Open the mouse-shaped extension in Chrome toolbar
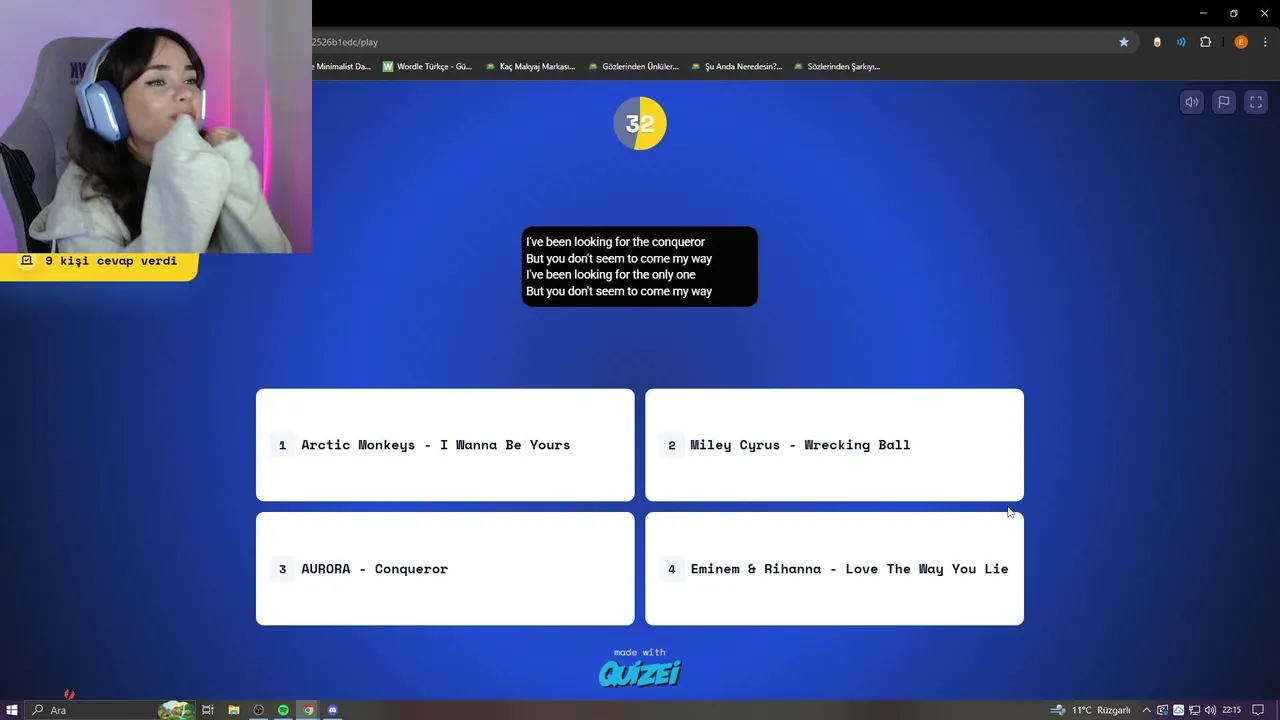 pos(1157,42)
